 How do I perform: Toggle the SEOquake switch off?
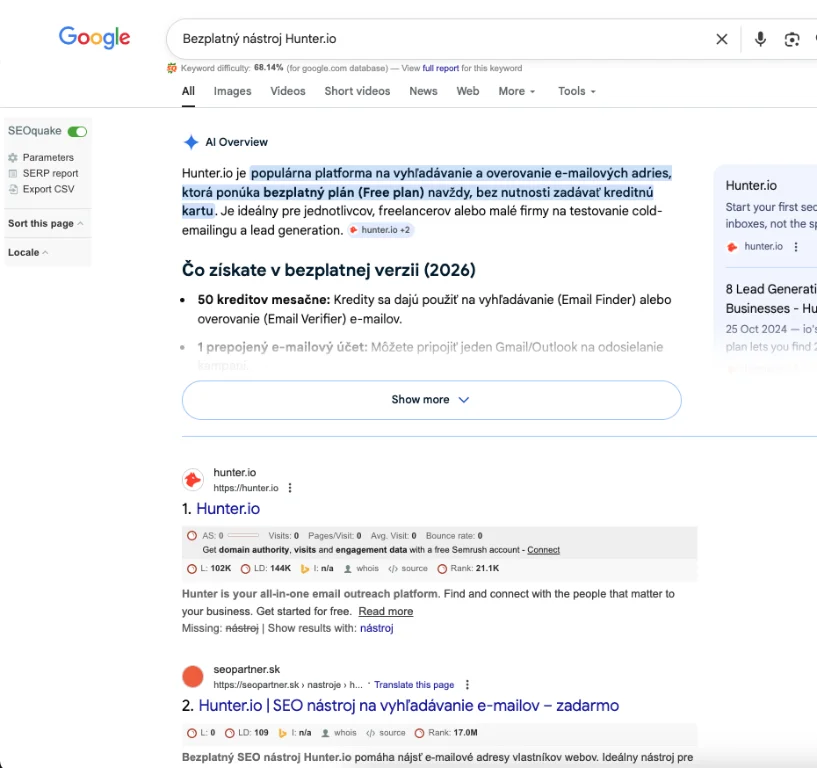click(x=77, y=131)
